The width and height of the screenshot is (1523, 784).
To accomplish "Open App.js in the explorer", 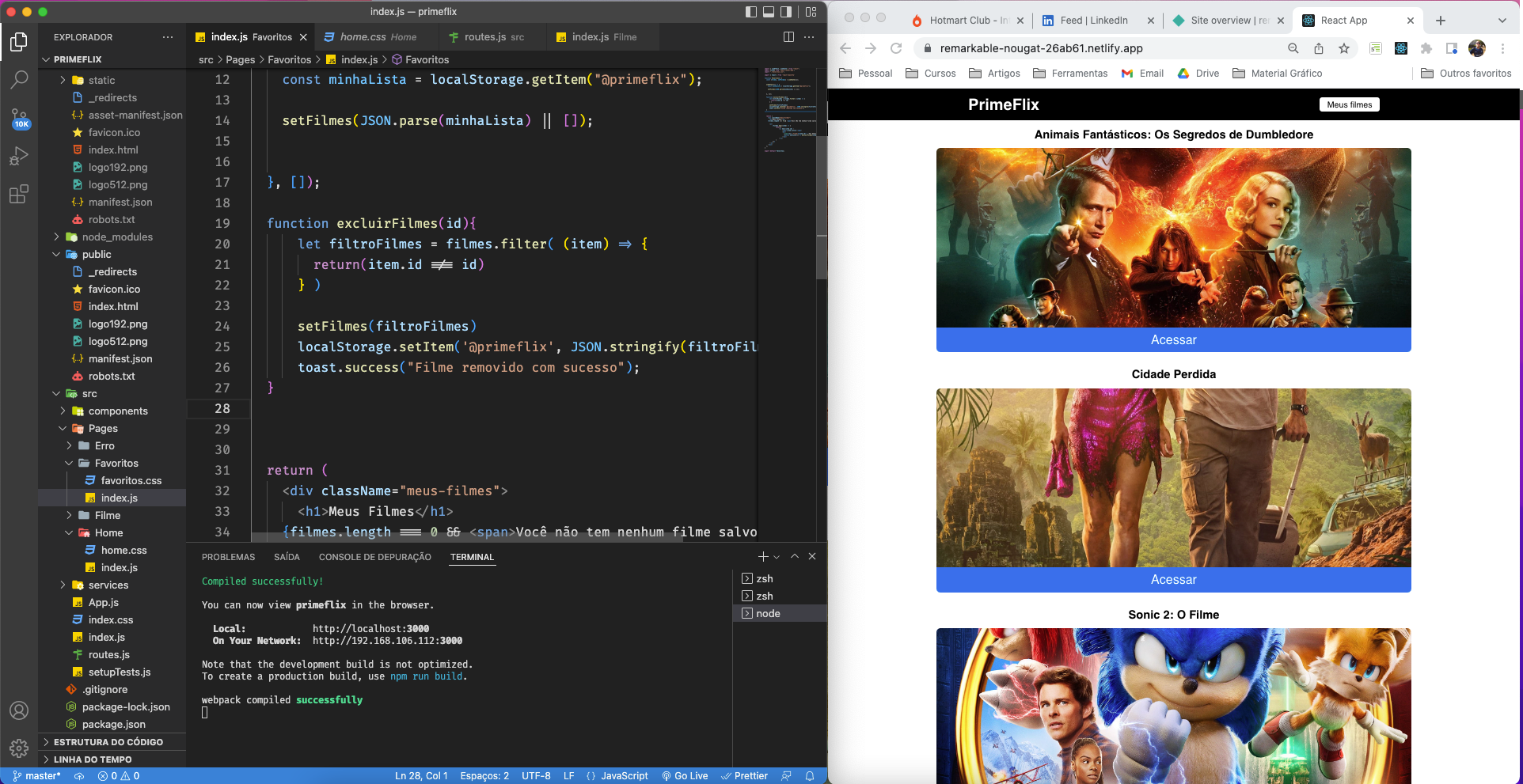I will 112,602.
